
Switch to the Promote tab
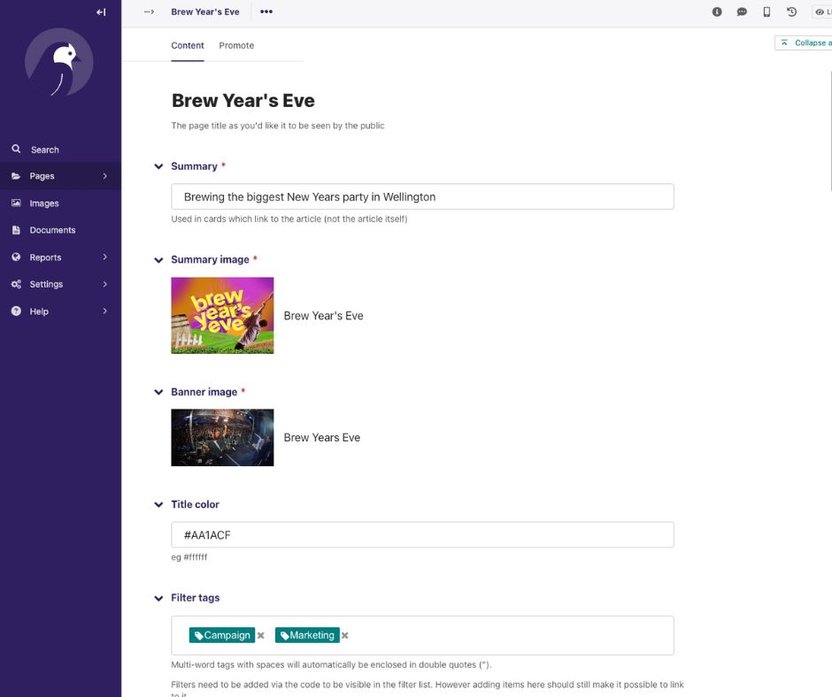tap(236, 45)
